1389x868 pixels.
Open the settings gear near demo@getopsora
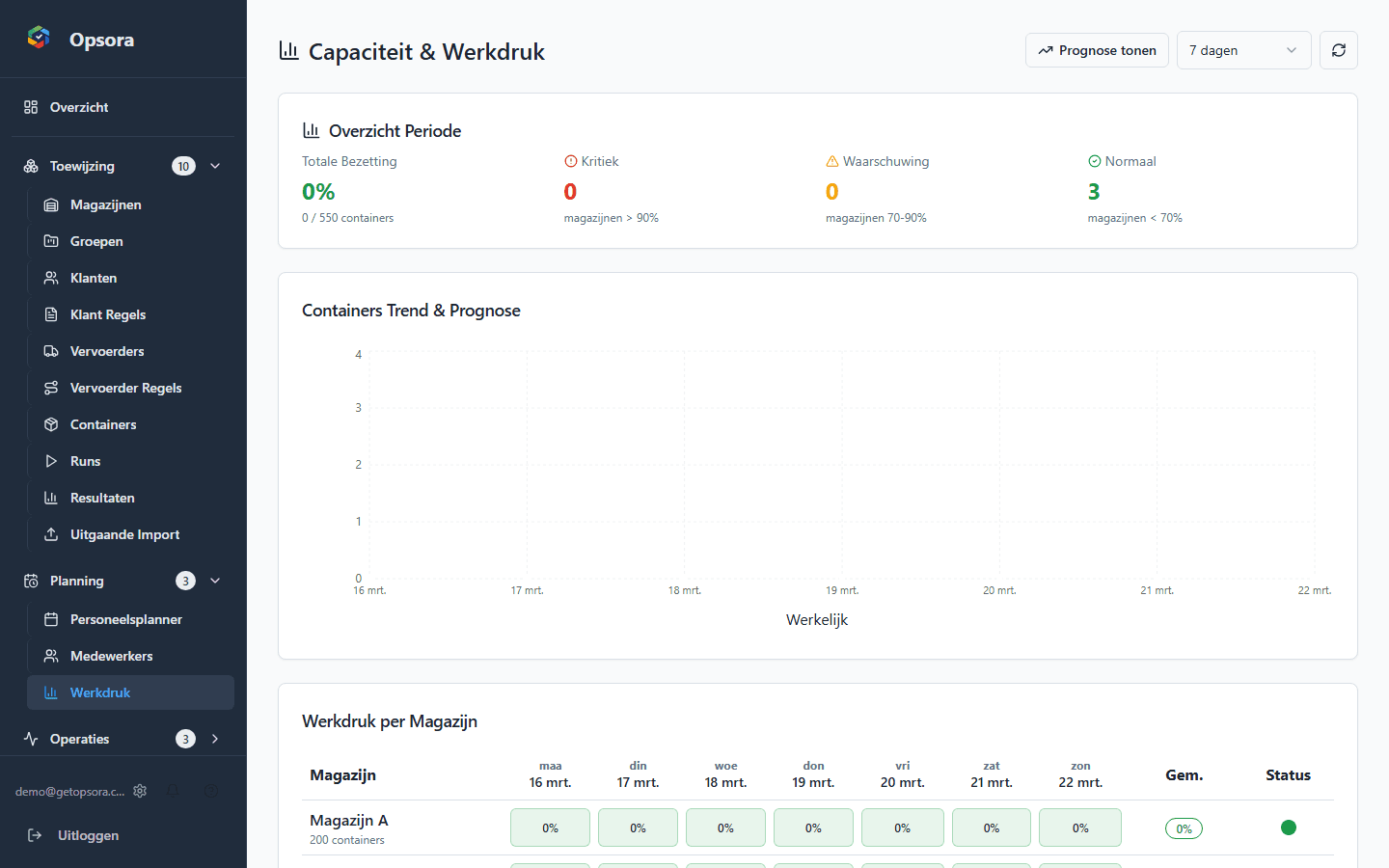pyautogui.click(x=140, y=791)
